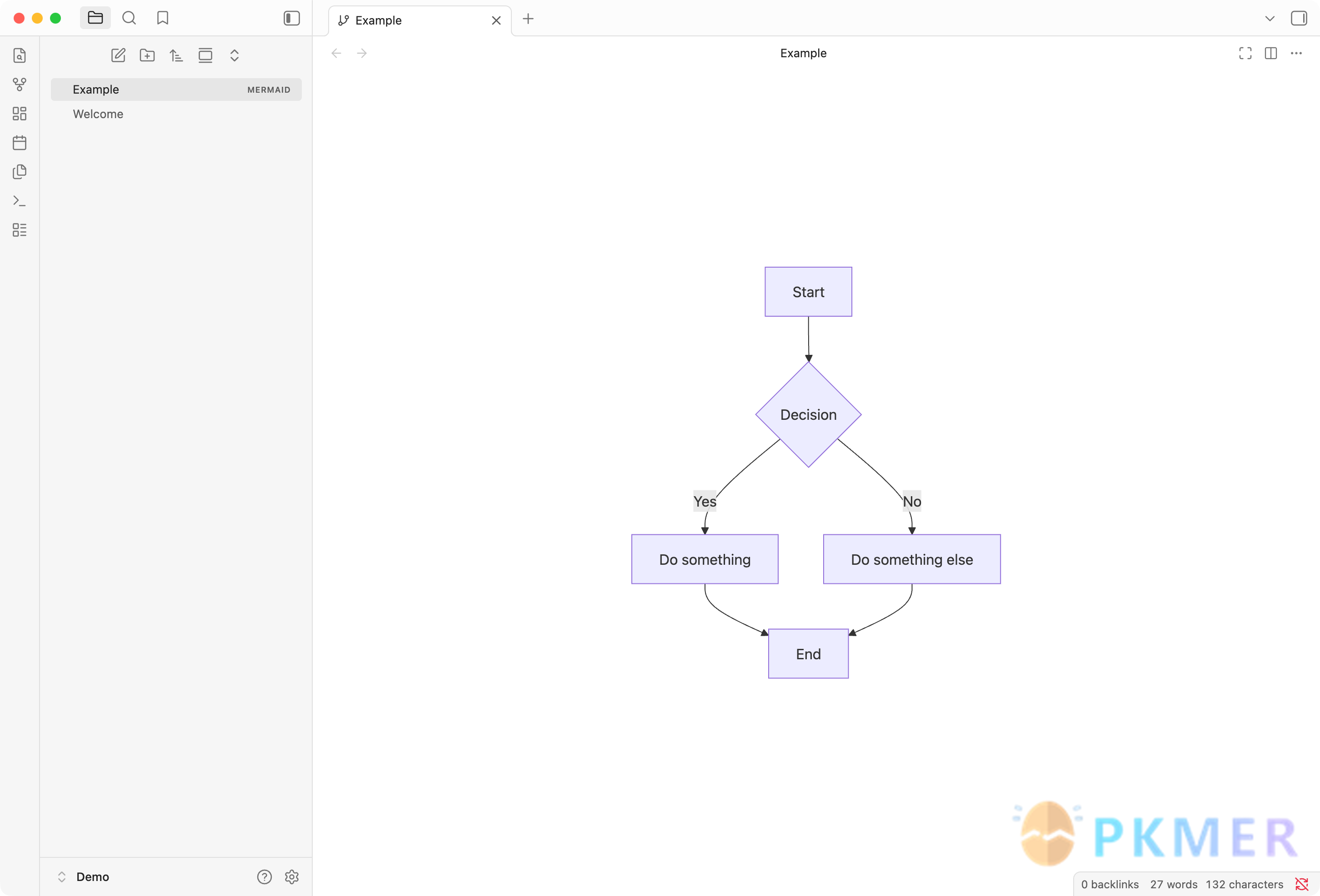Open the canvas ribbon icon

[x=19, y=114]
